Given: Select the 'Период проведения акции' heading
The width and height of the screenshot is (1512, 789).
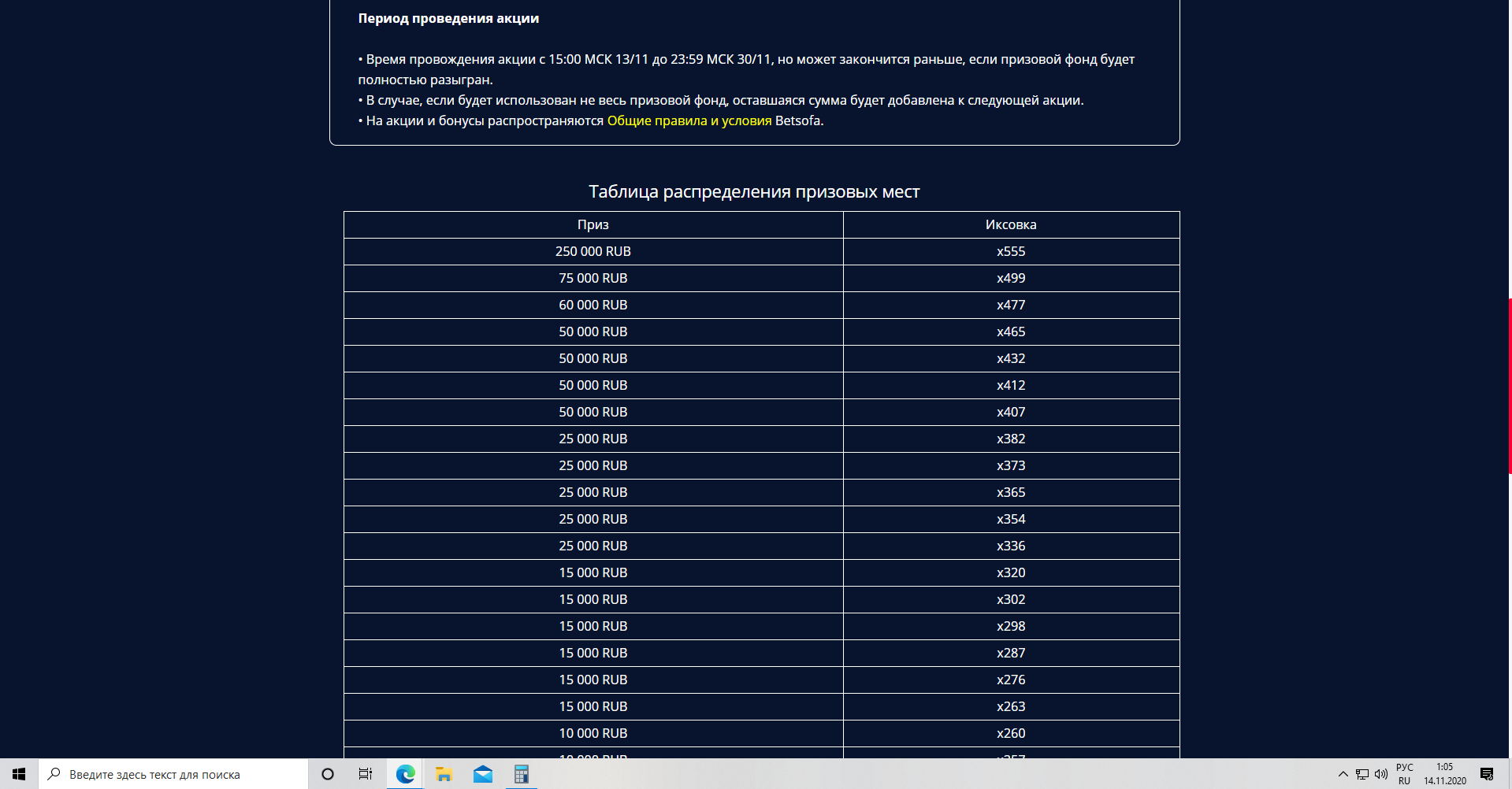Looking at the screenshot, I should click(449, 18).
